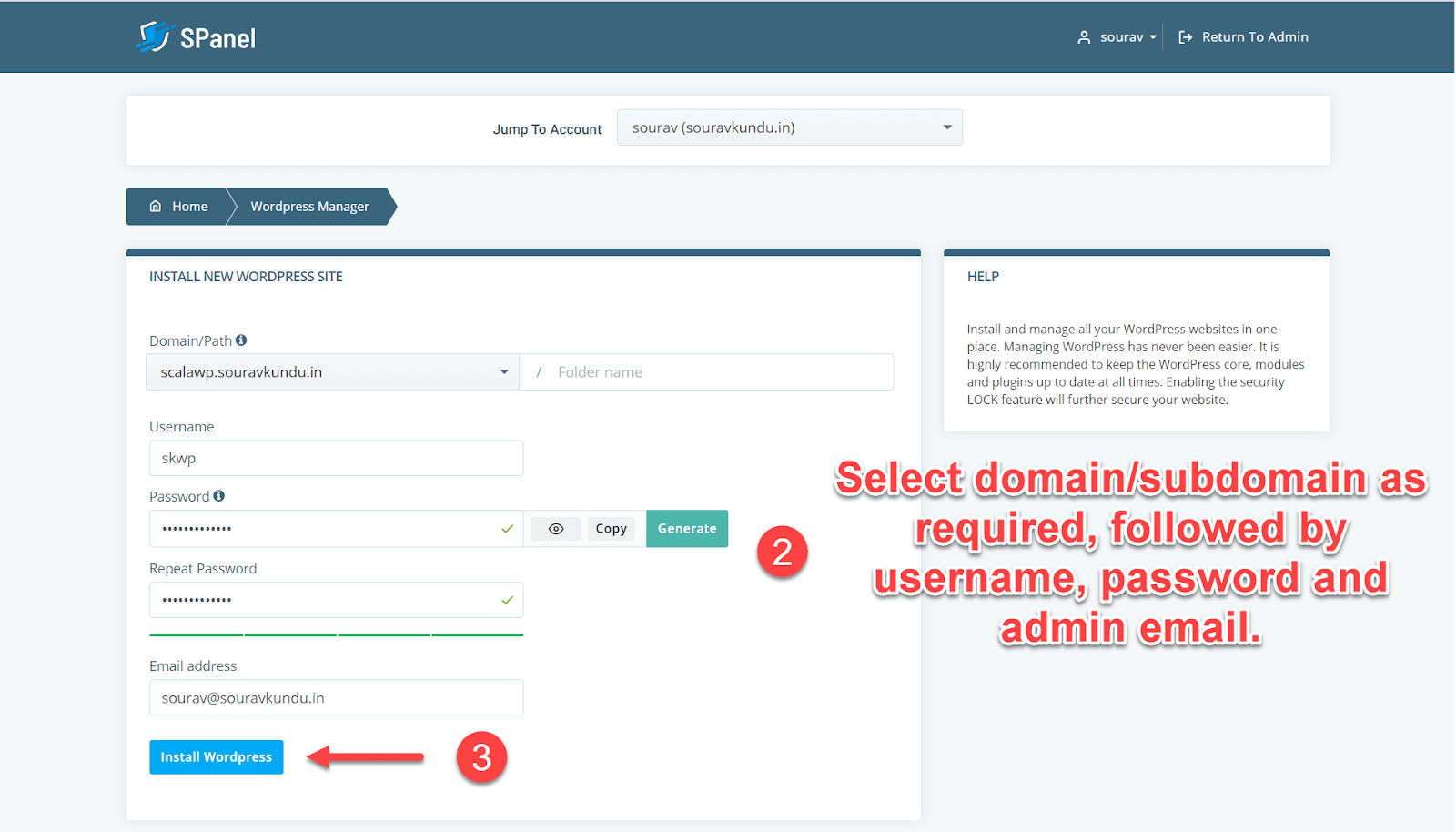This screenshot has height=832, width=1456.
Task: Click into the Password field
Action: tap(337, 529)
